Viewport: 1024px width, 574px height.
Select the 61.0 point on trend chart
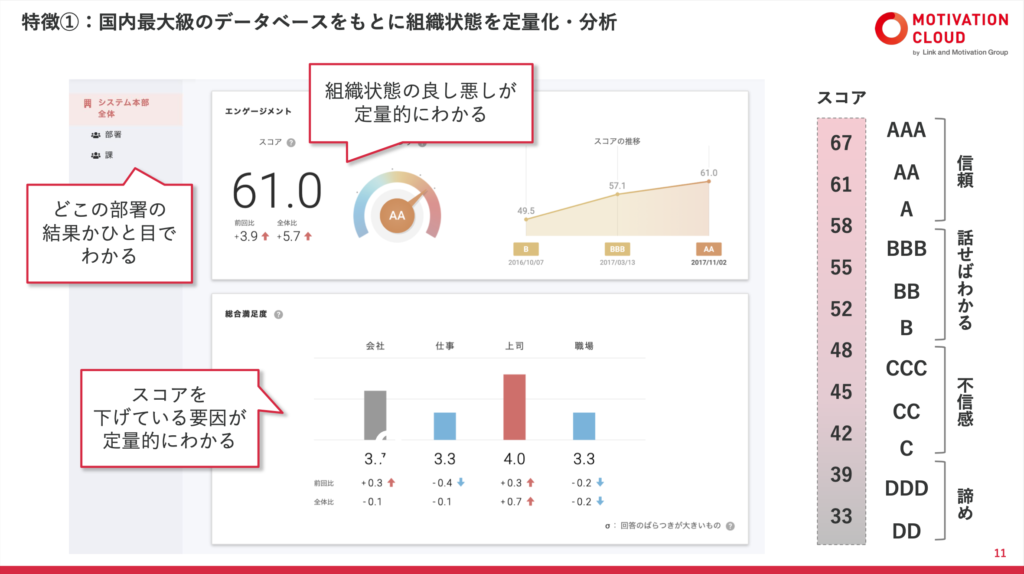pos(709,181)
